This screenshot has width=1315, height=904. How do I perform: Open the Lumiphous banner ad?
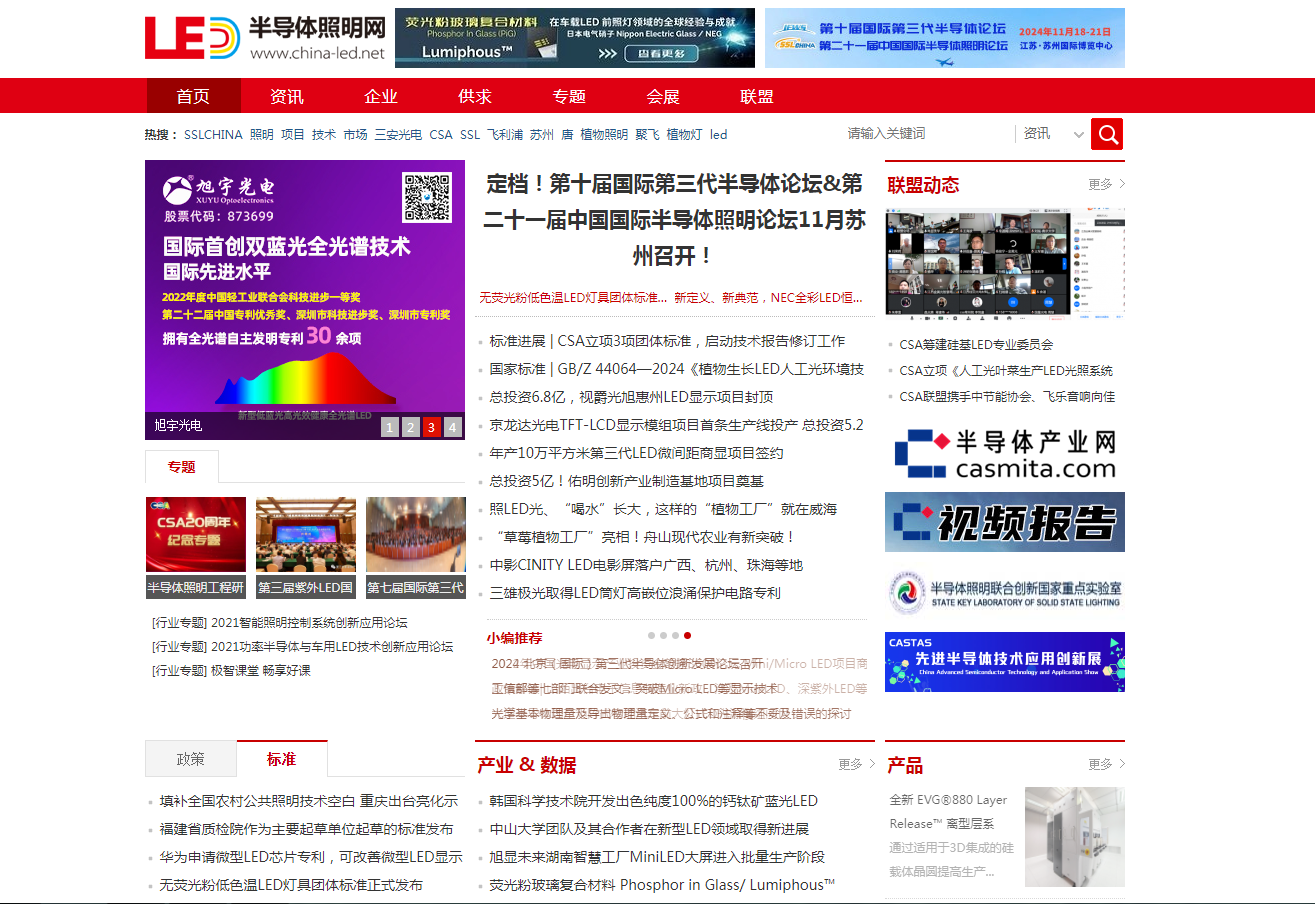tap(575, 38)
